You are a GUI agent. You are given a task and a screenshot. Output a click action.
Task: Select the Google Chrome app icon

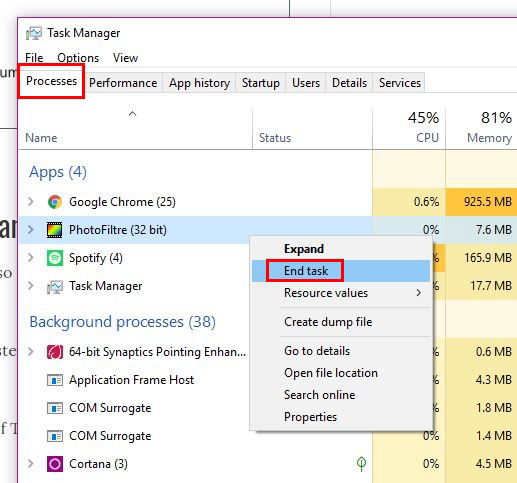click(x=55, y=202)
